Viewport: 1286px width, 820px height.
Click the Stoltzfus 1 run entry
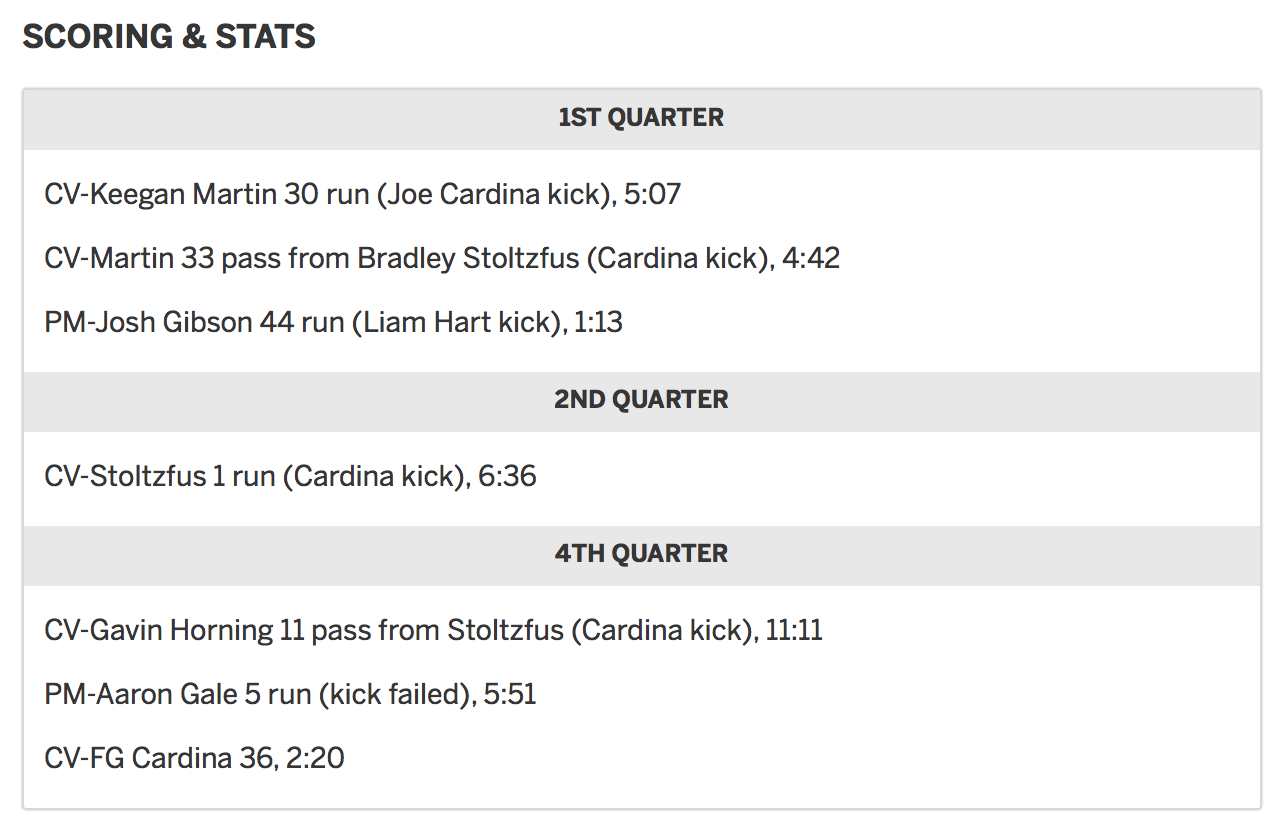290,476
